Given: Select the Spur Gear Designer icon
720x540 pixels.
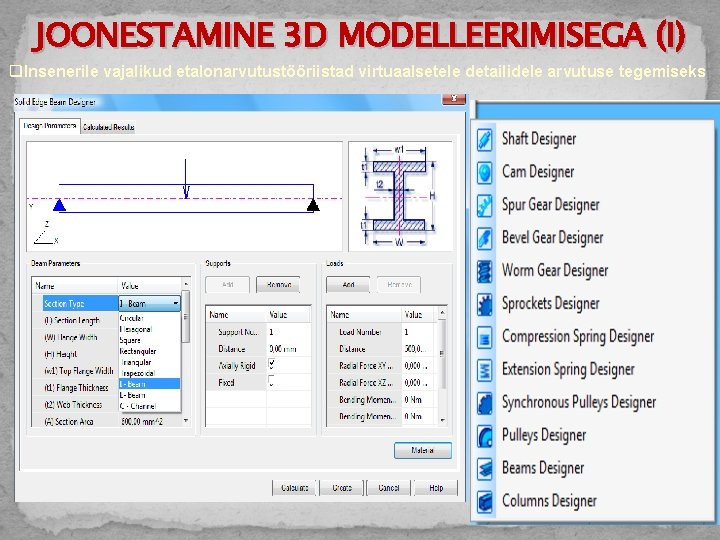Looking at the screenshot, I should point(484,205).
